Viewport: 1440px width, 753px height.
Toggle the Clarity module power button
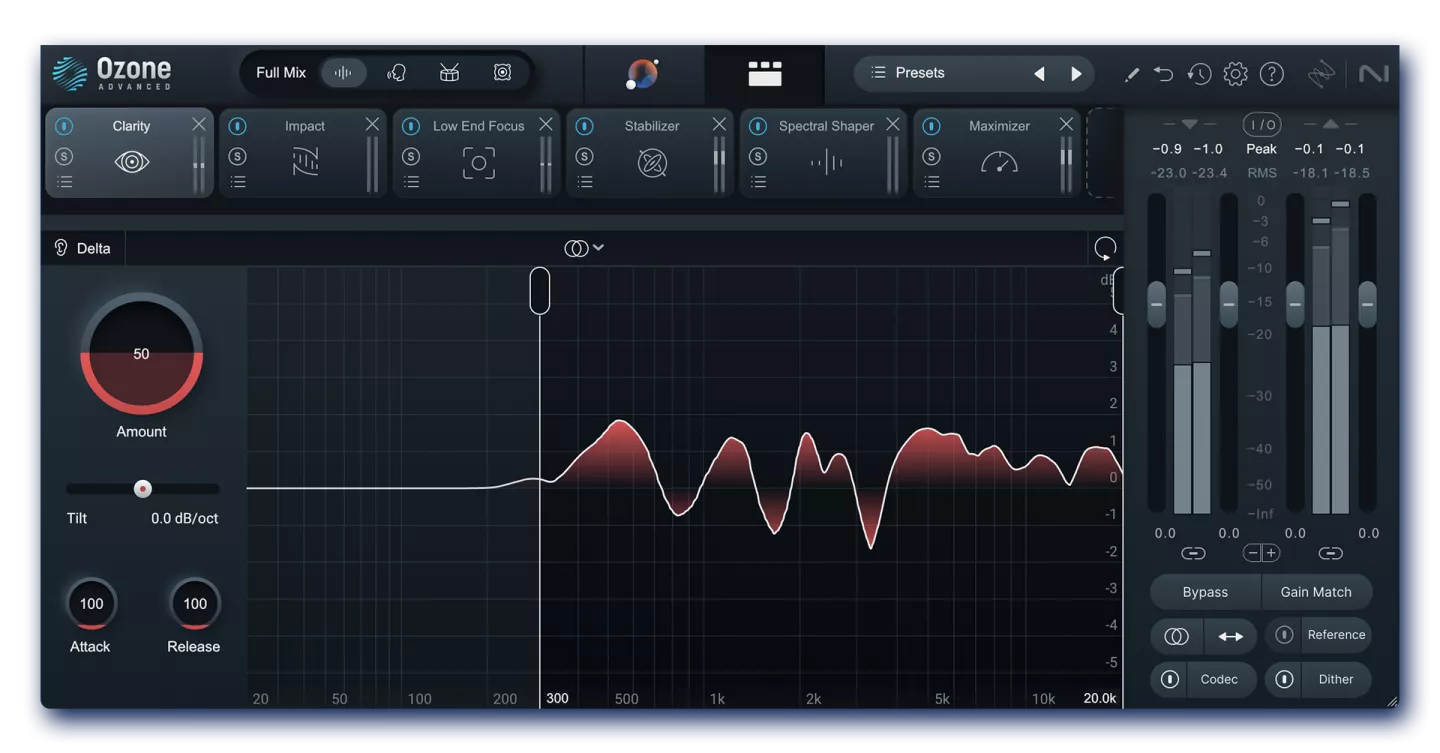pos(64,127)
